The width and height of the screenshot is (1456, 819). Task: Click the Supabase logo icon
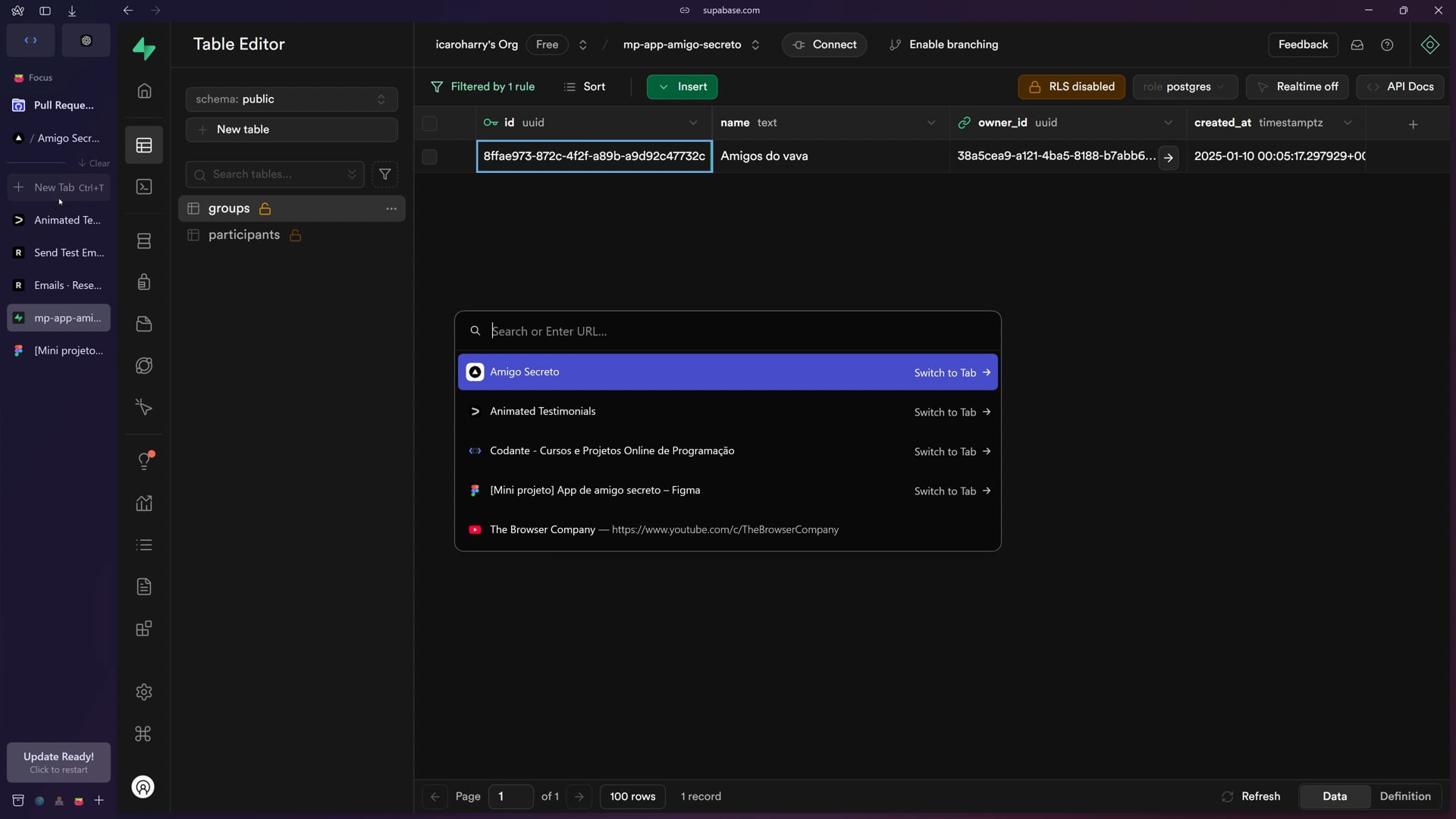point(144,49)
